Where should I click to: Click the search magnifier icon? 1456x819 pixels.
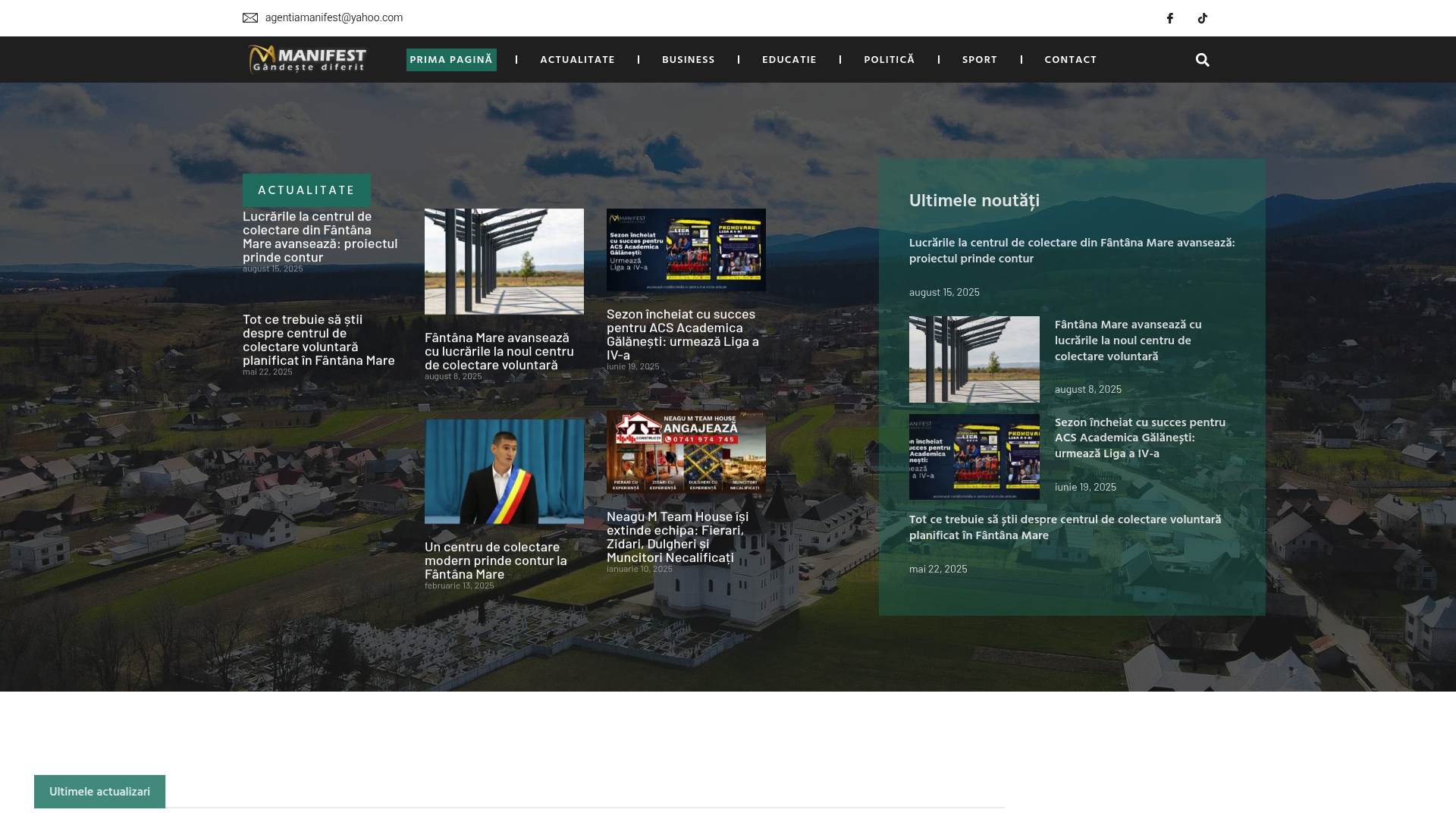(1202, 60)
